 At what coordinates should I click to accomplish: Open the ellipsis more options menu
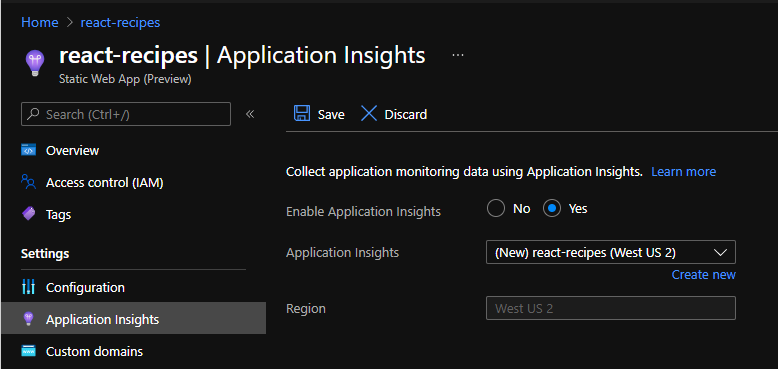(x=457, y=55)
